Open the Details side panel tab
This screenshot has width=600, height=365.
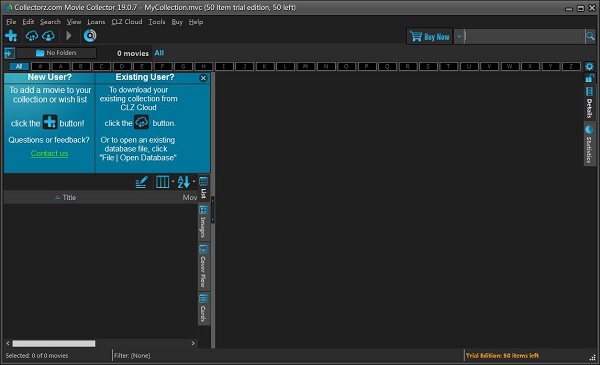click(x=589, y=103)
